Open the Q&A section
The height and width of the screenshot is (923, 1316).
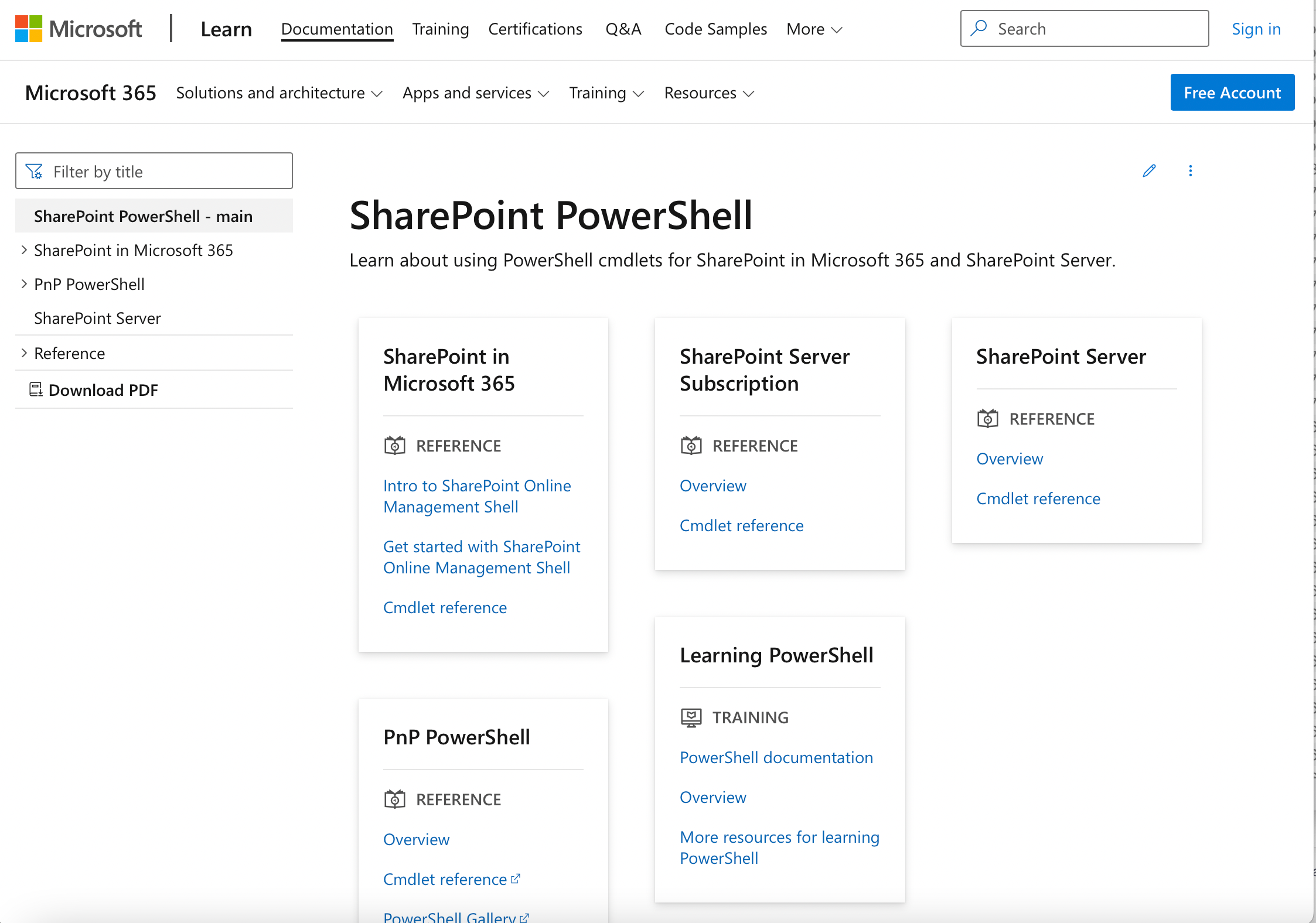623,29
